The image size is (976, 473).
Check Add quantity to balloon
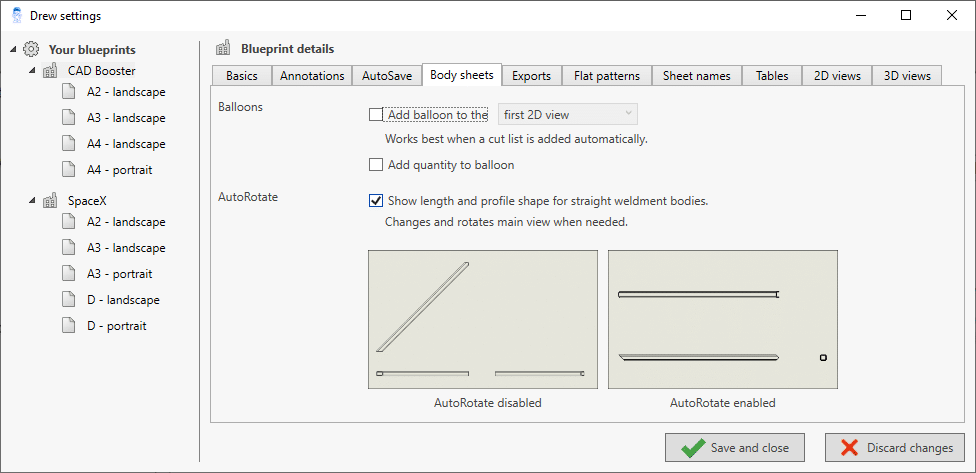[x=376, y=165]
